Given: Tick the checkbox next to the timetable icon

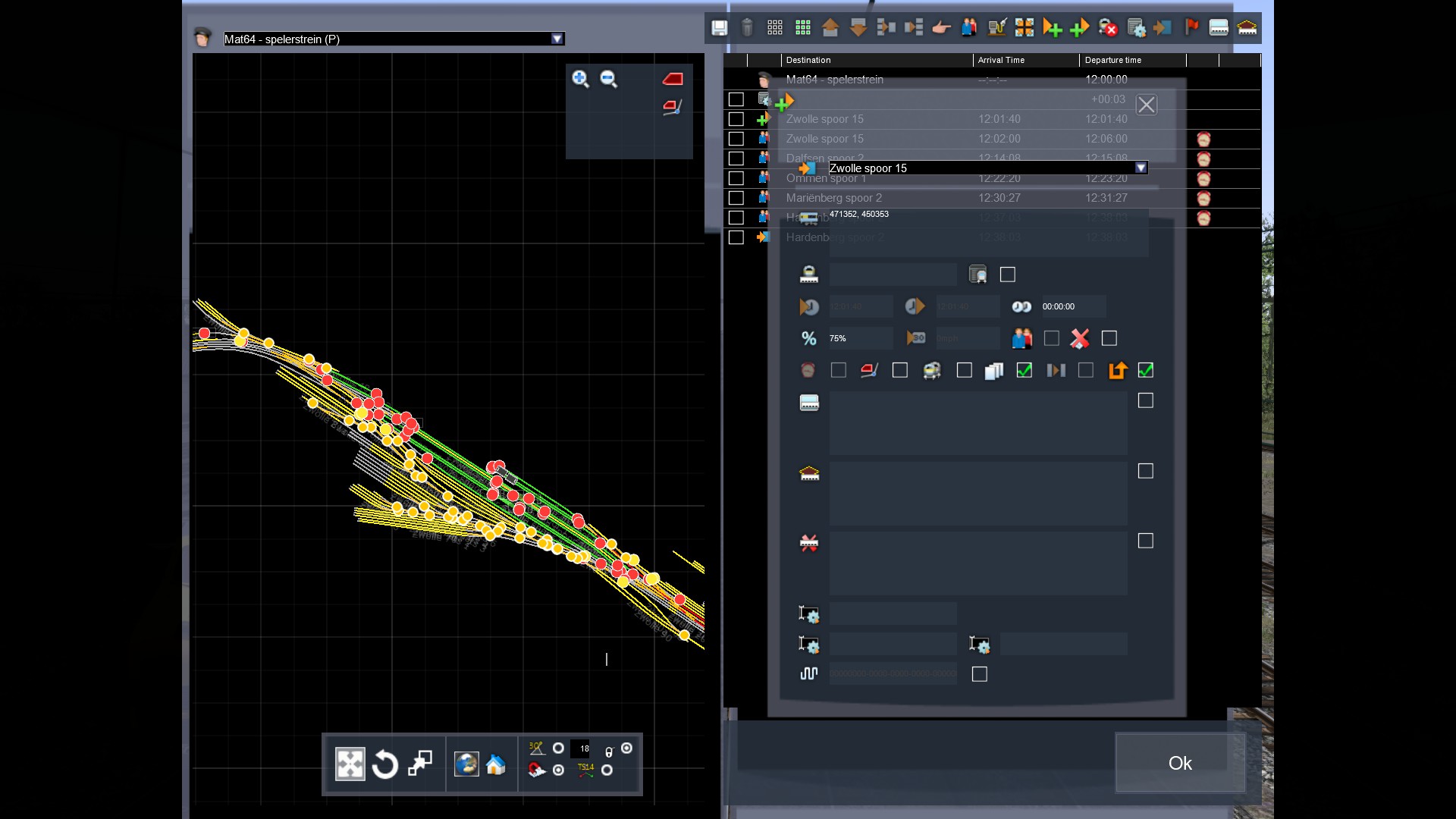Looking at the screenshot, I should click(1008, 275).
